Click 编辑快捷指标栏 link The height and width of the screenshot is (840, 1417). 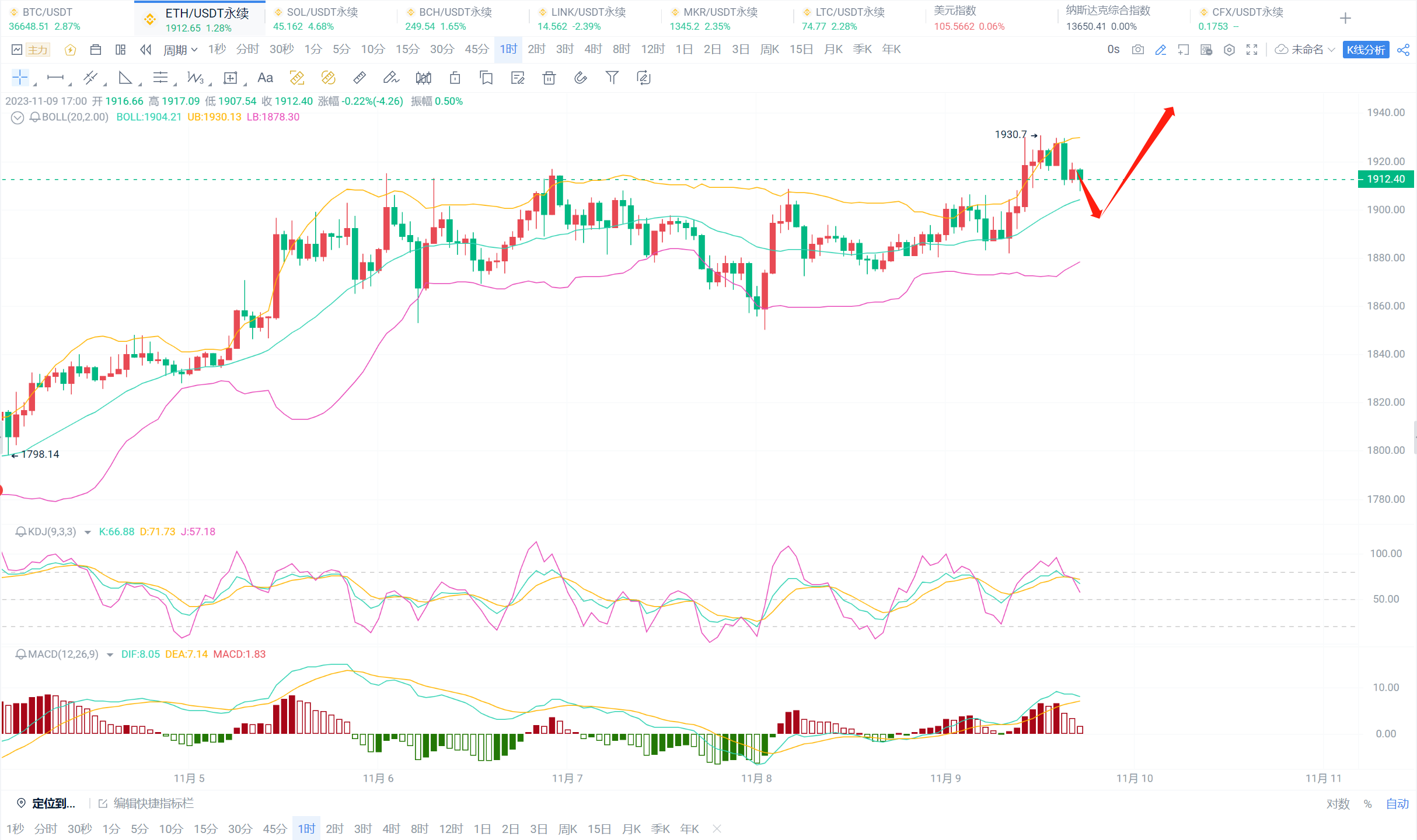(x=153, y=804)
